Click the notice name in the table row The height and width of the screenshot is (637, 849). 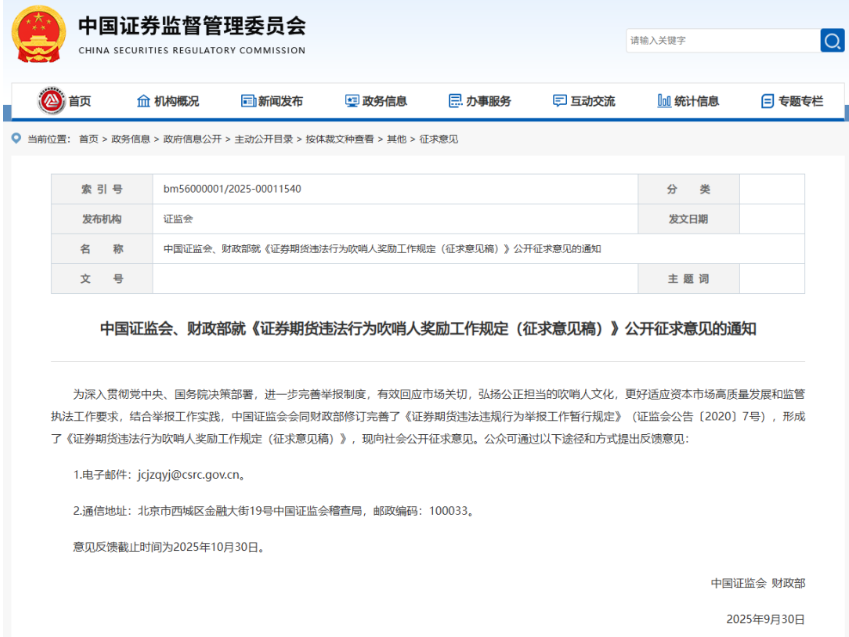382,249
